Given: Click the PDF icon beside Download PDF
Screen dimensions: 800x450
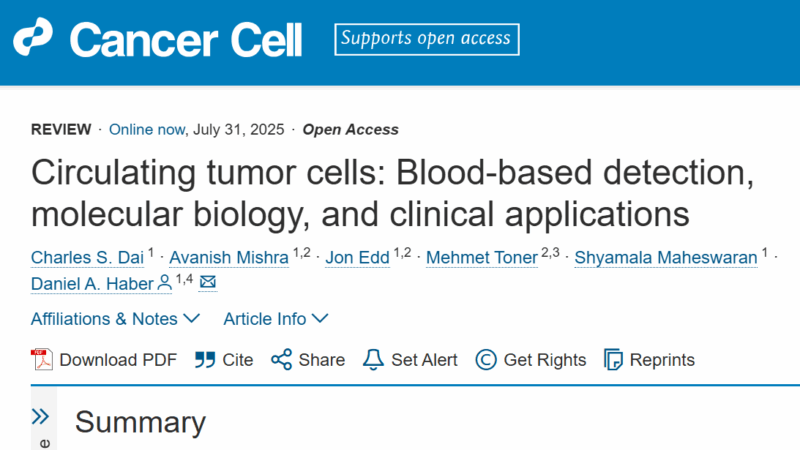Looking at the screenshot, I should pyautogui.click(x=42, y=360).
